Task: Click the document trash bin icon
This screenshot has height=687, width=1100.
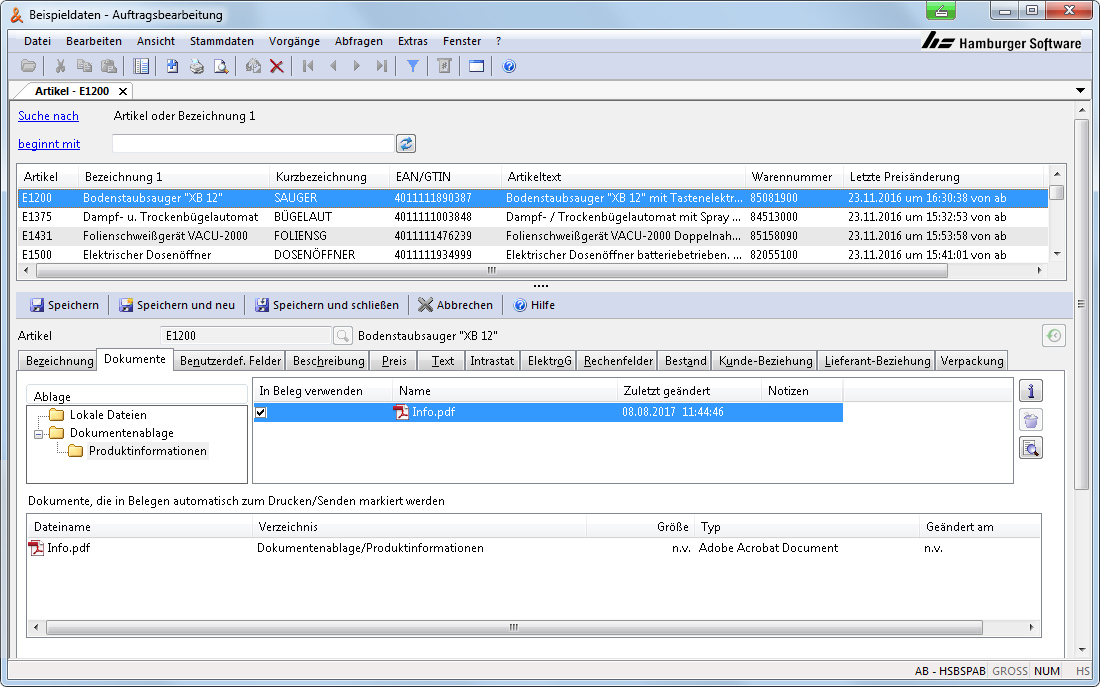Action: 1031,420
